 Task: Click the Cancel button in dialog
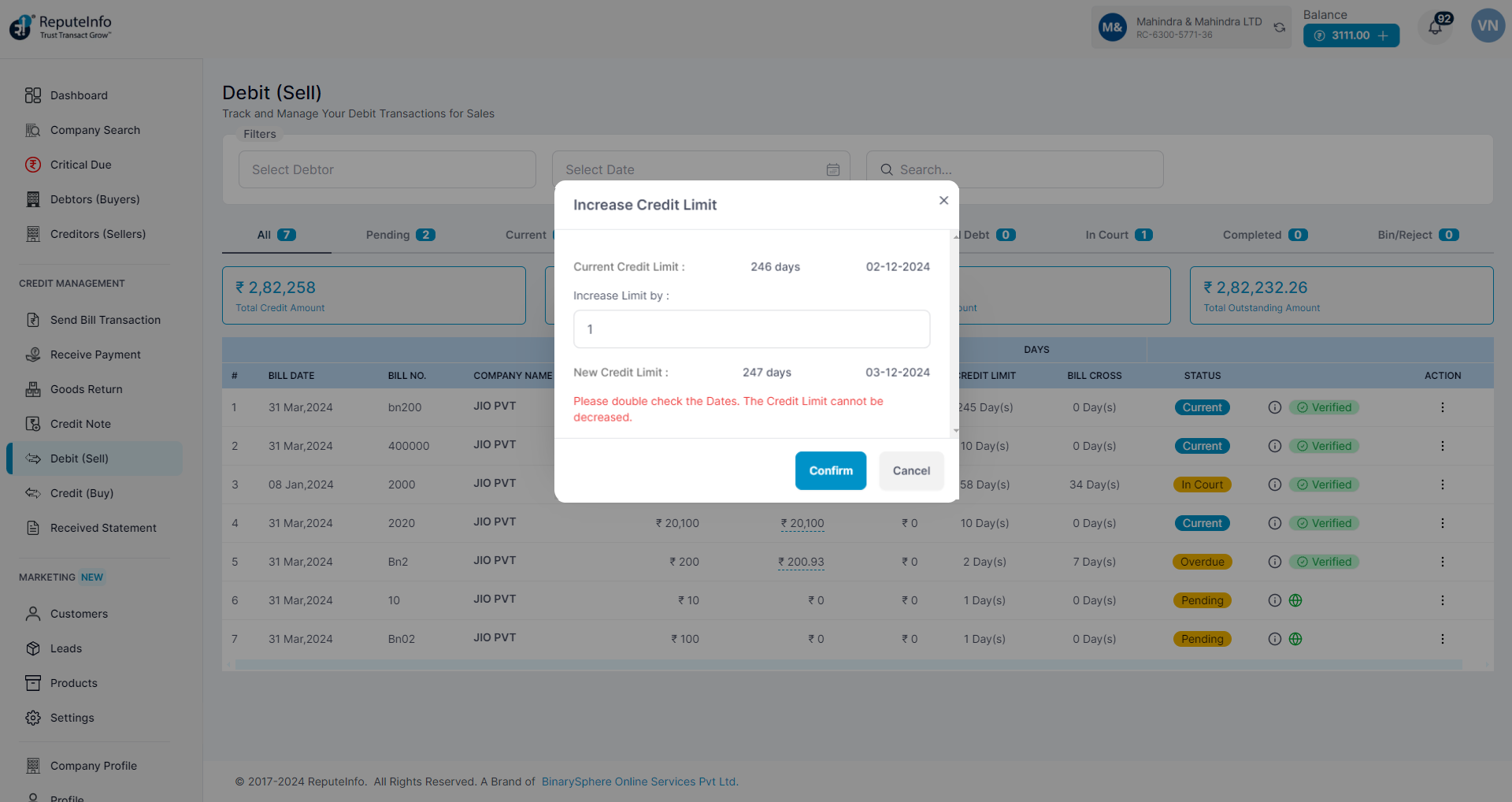911,470
